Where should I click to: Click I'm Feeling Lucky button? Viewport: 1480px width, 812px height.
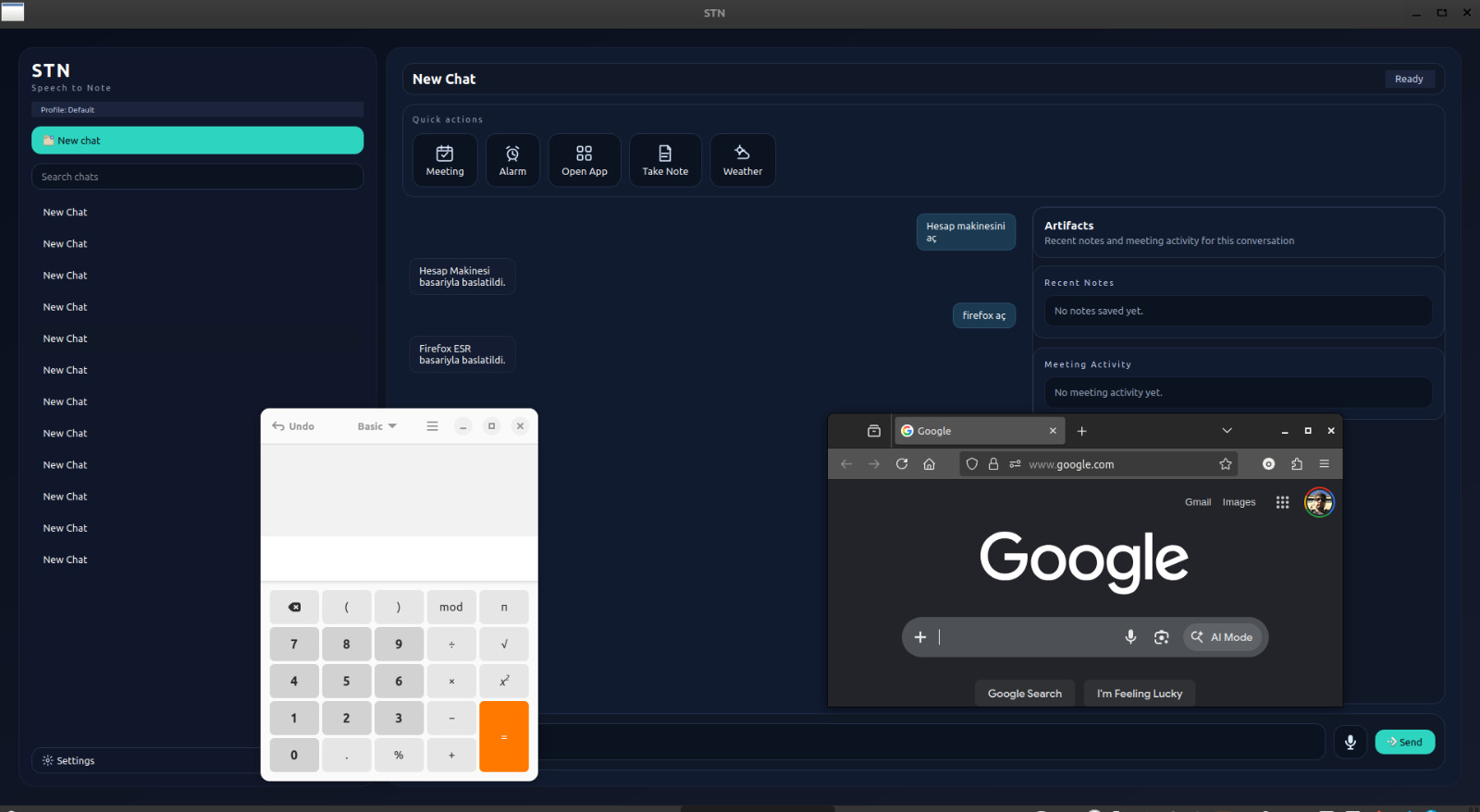[x=1140, y=694]
